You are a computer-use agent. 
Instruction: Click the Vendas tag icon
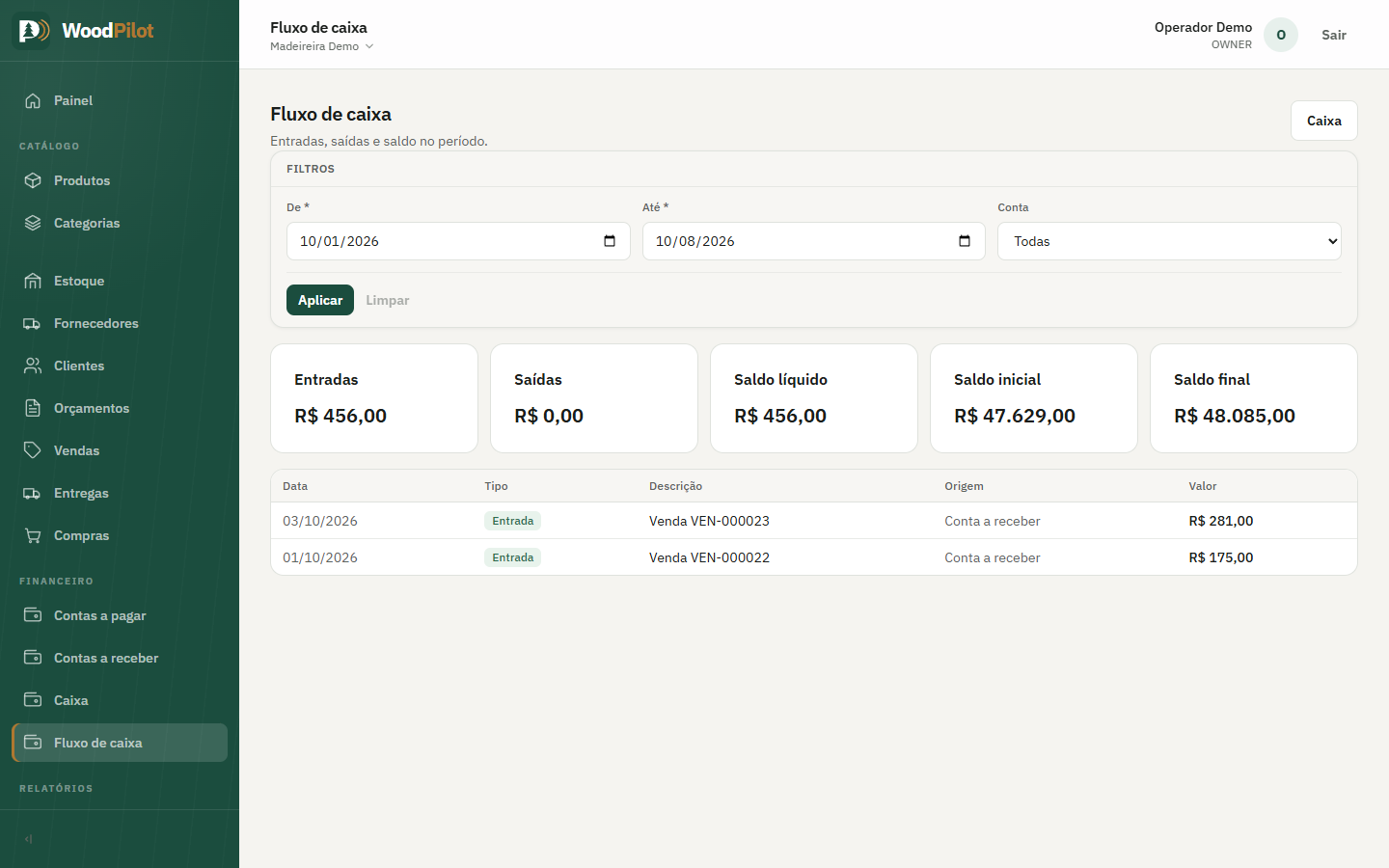point(33,450)
